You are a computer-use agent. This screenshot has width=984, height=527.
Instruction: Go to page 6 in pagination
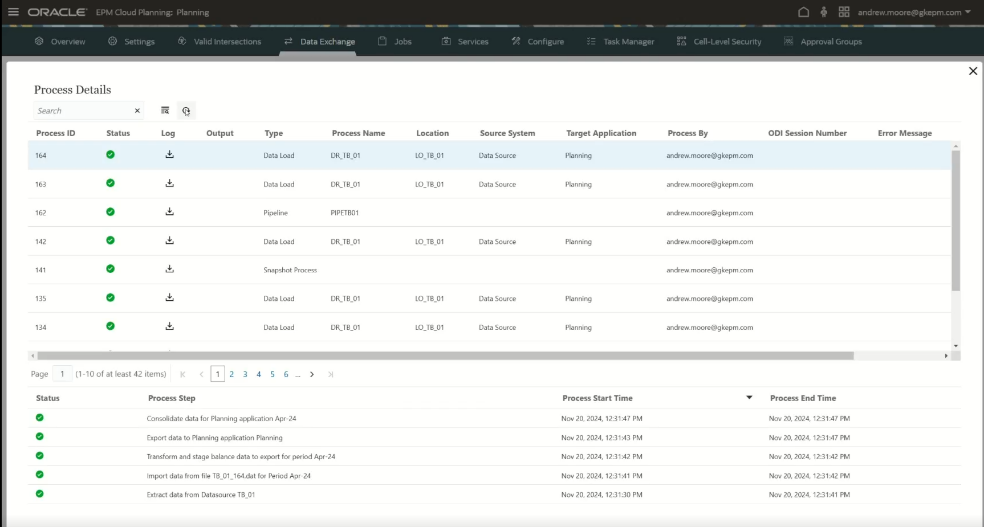[285, 374]
